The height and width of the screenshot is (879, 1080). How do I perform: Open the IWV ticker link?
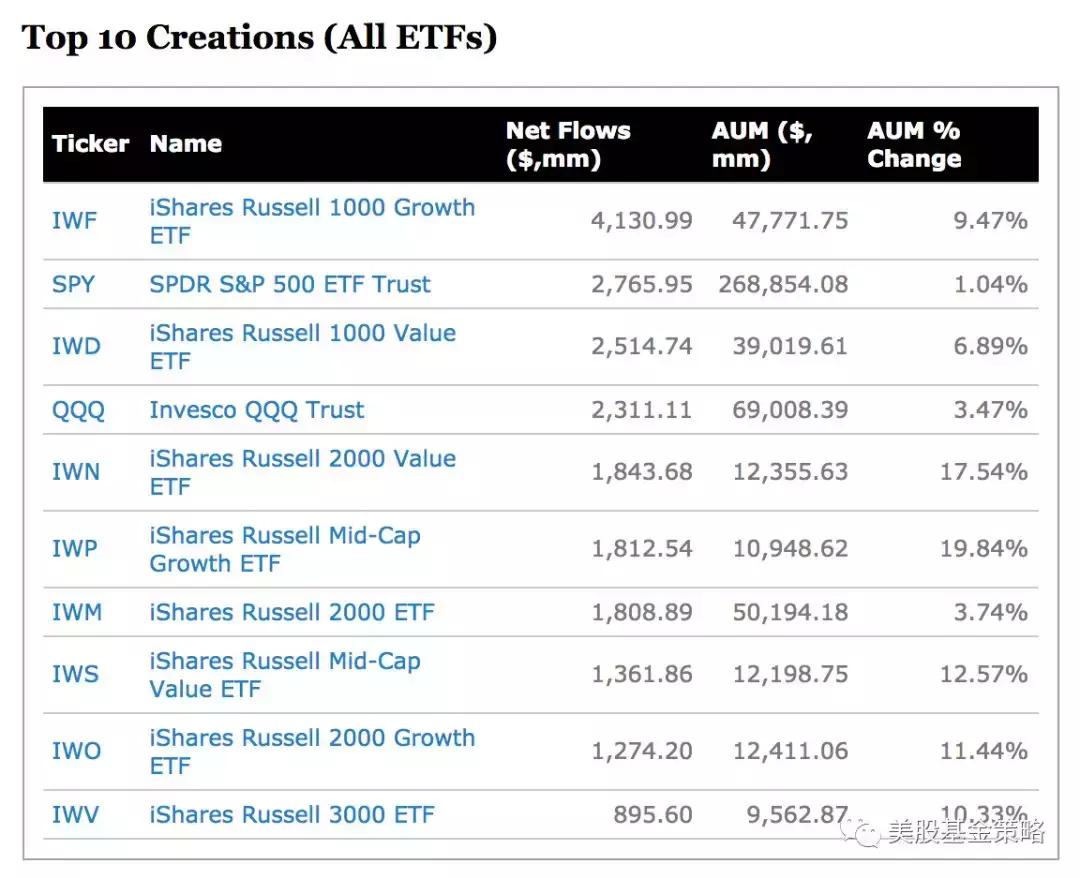pyautogui.click(x=76, y=815)
